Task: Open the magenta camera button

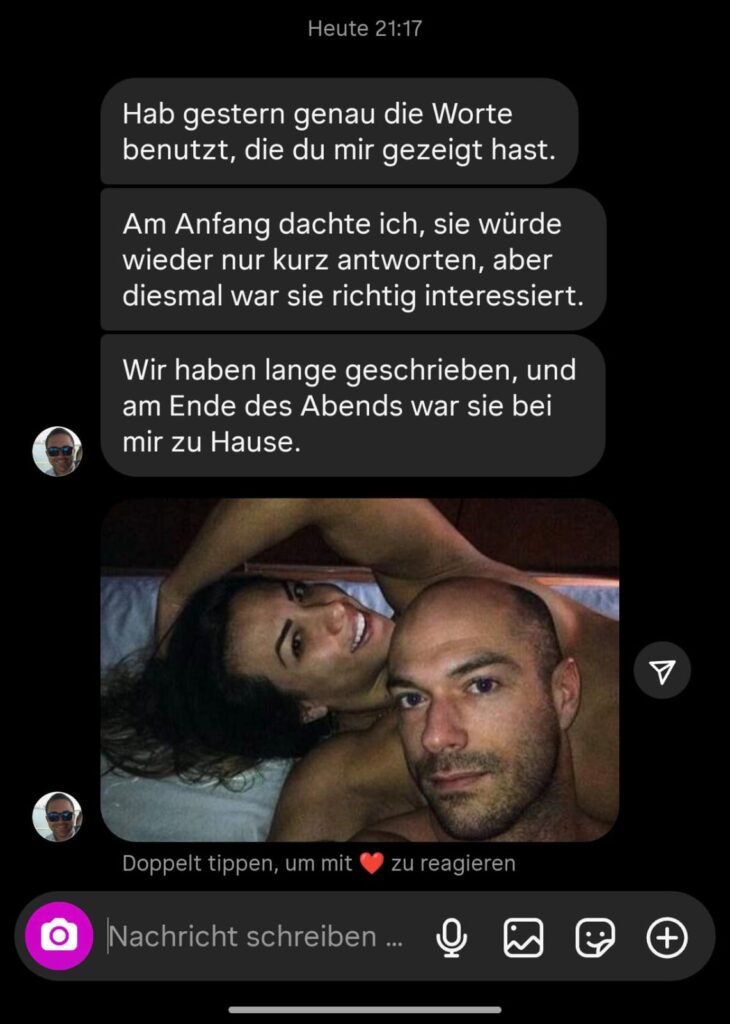Action: click(x=59, y=936)
